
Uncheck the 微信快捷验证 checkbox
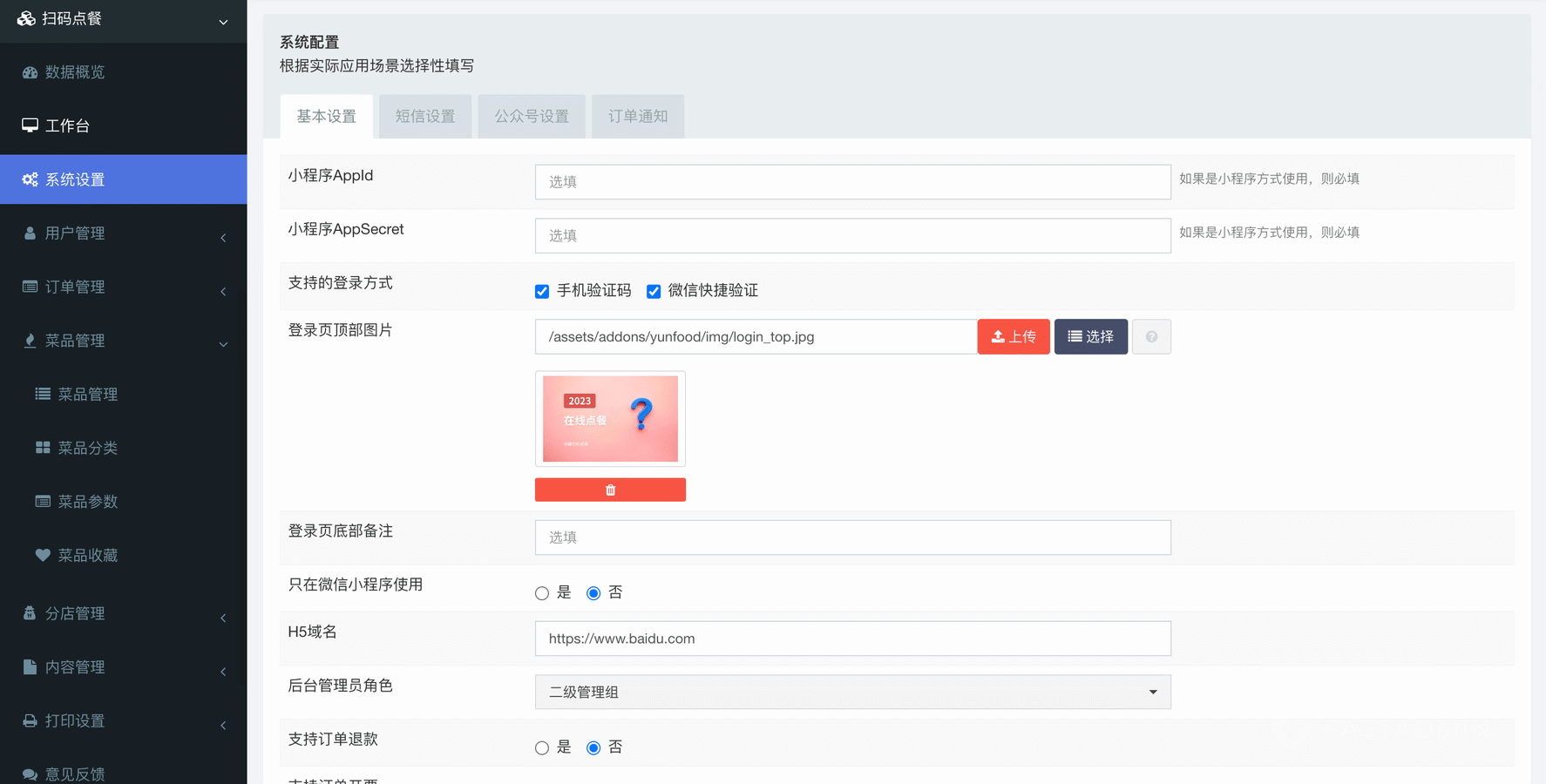[654, 291]
